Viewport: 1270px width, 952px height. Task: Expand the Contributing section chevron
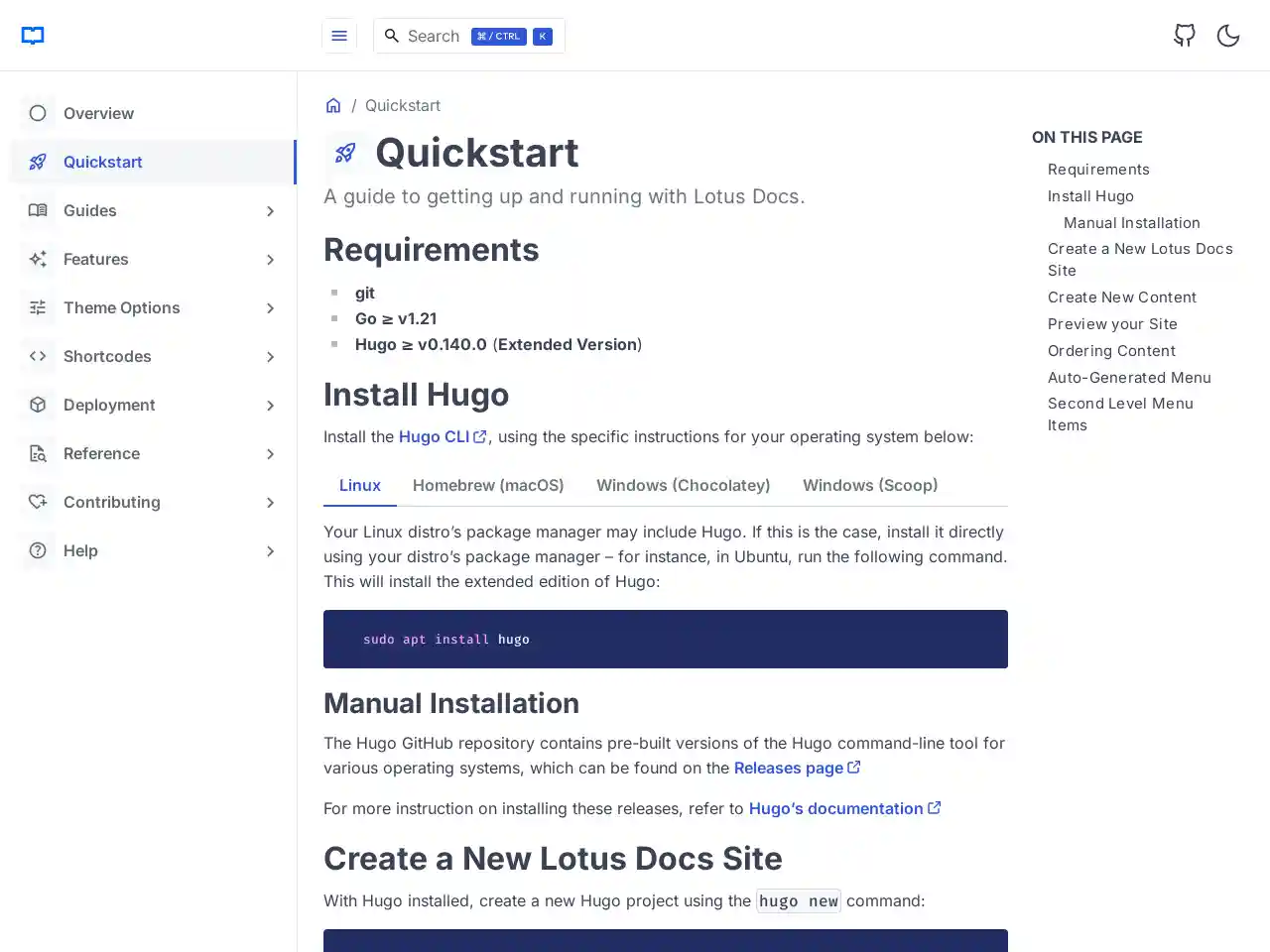pyautogui.click(x=270, y=502)
